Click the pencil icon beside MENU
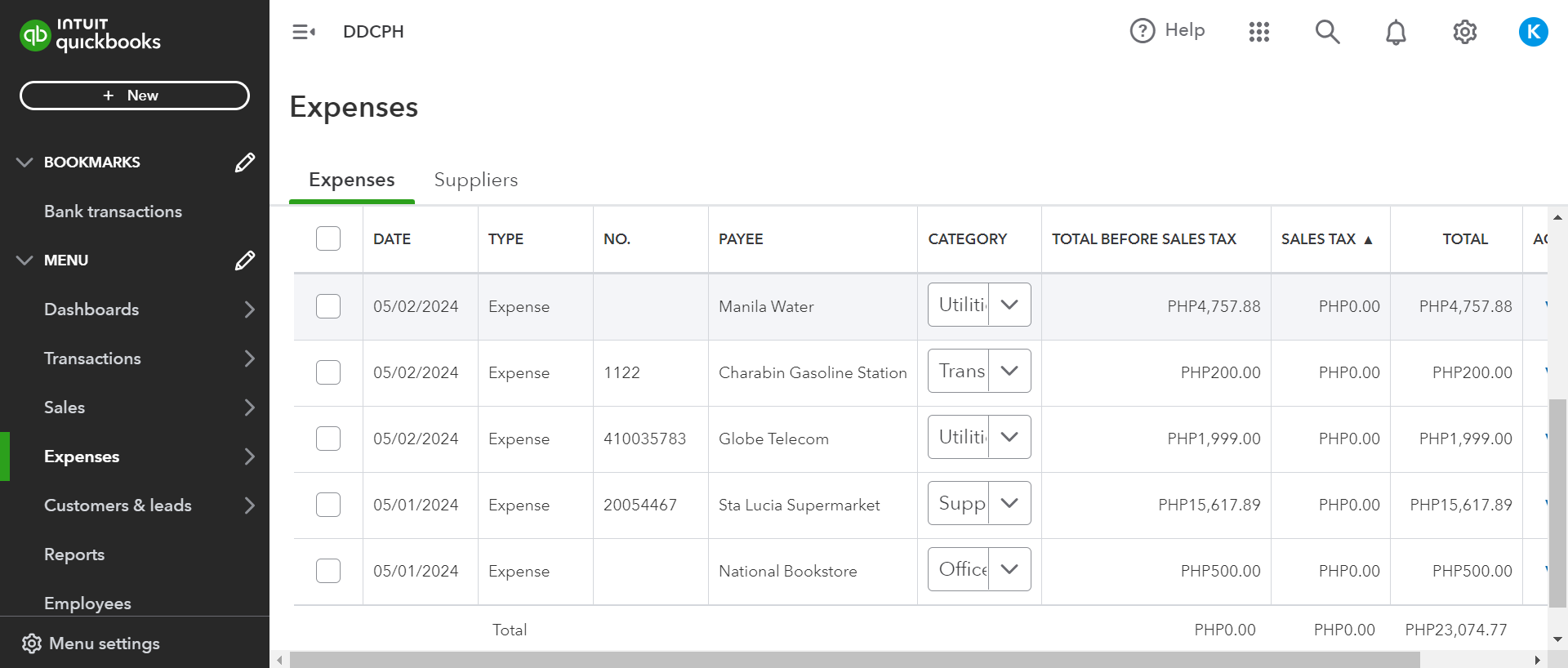This screenshot has height=668, width=1568. click(244, 261)
